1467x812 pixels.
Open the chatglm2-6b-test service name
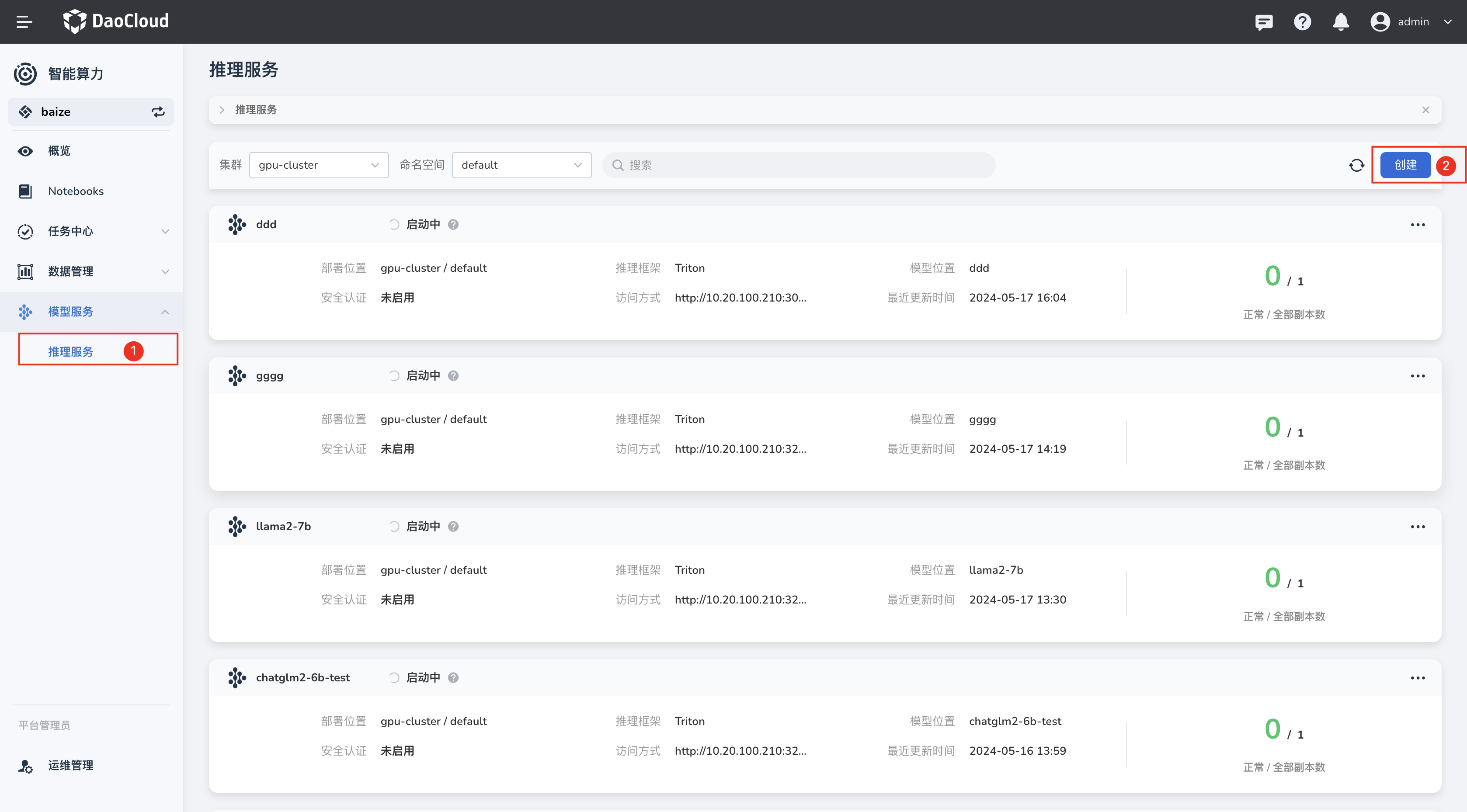(x=302, y=678)
